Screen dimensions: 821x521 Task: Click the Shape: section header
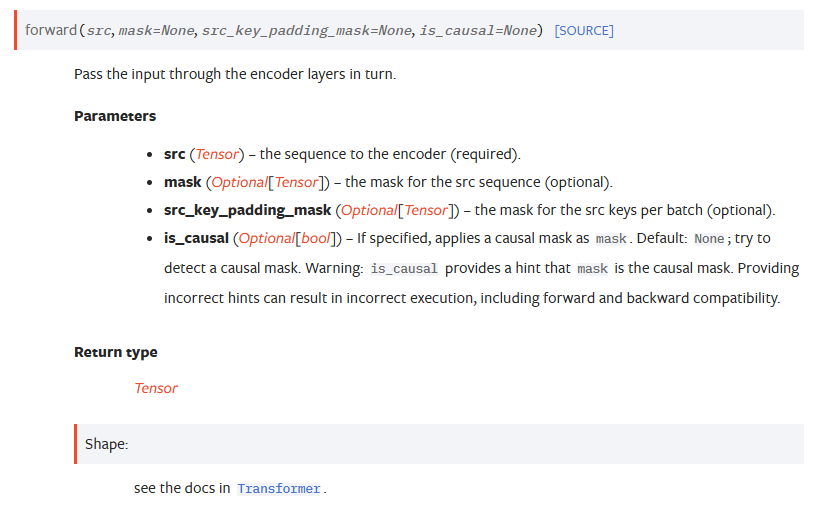pos(106,444)
